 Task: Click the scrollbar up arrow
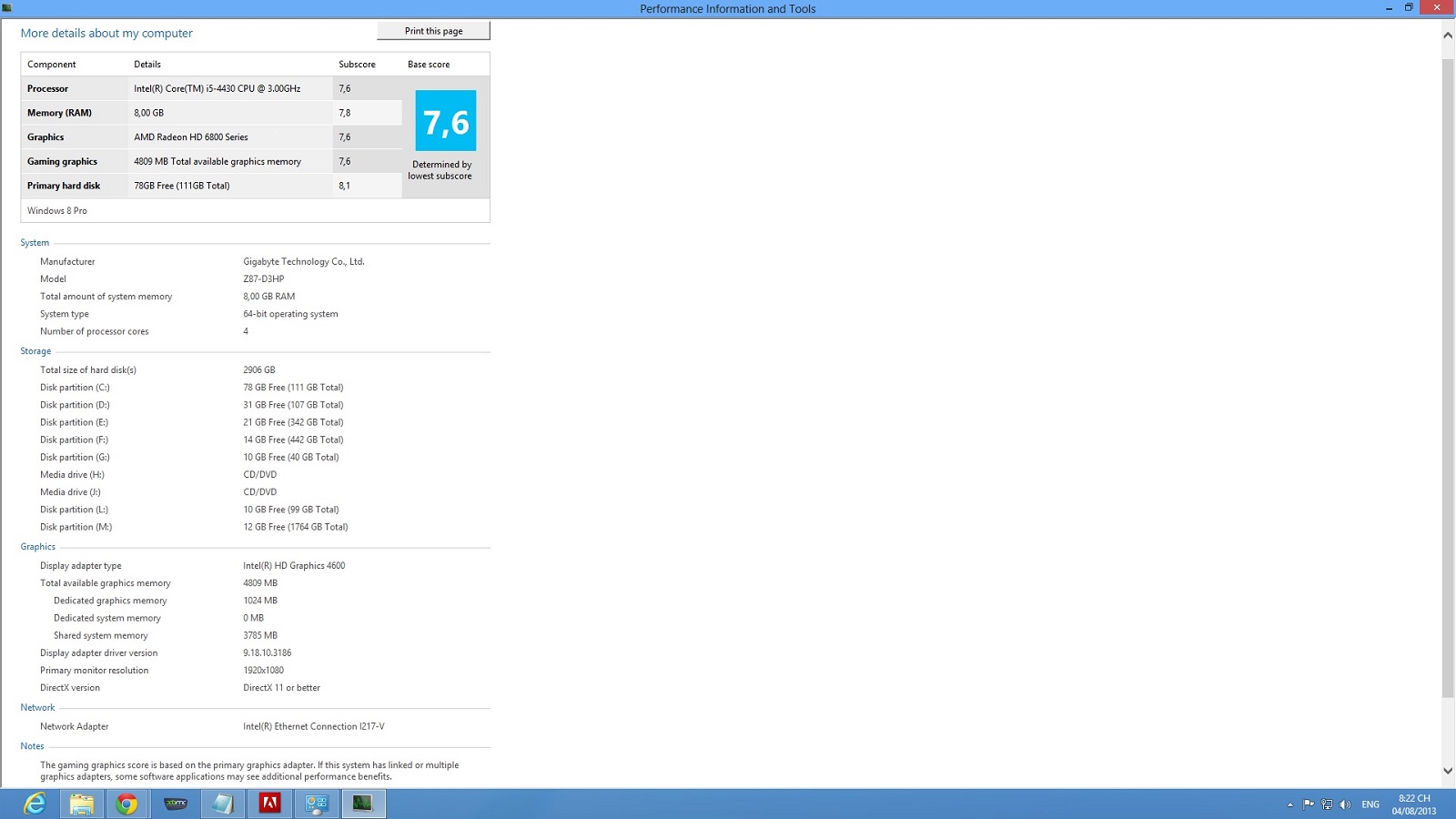point(1448,35)
